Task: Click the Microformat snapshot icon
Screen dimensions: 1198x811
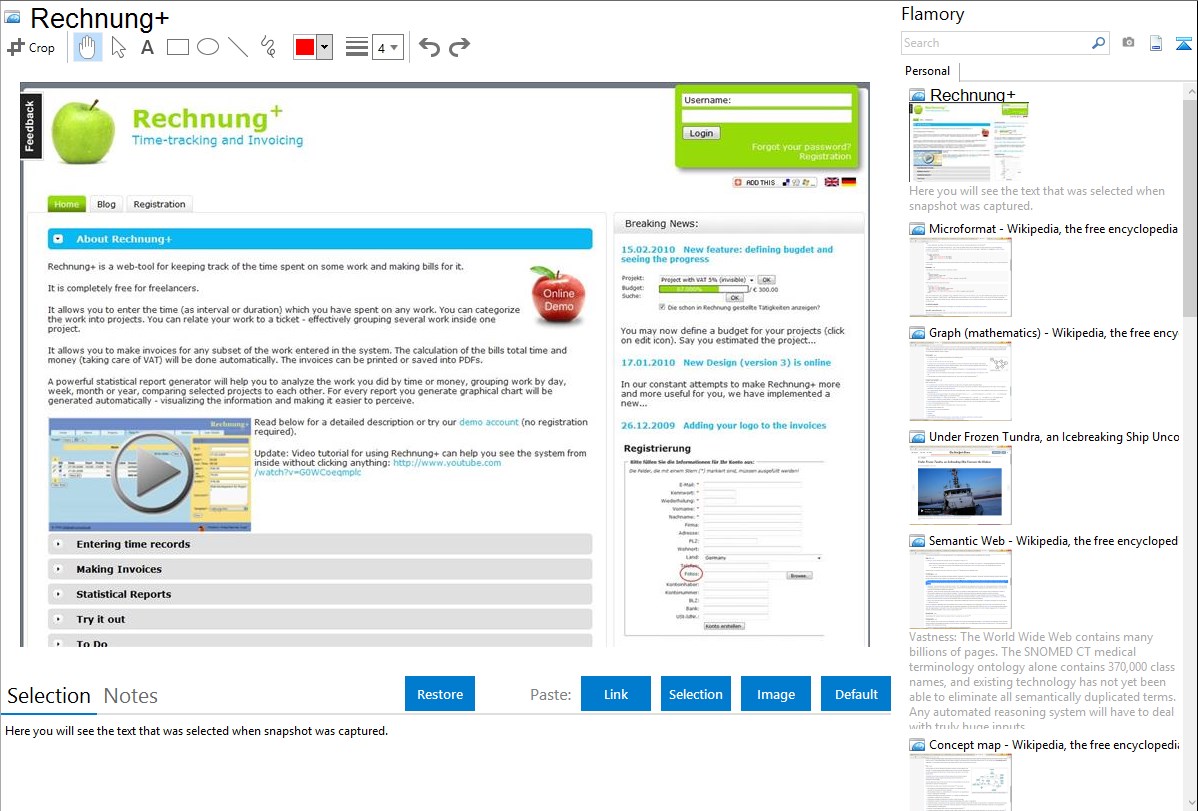Action: click(917, 229)
